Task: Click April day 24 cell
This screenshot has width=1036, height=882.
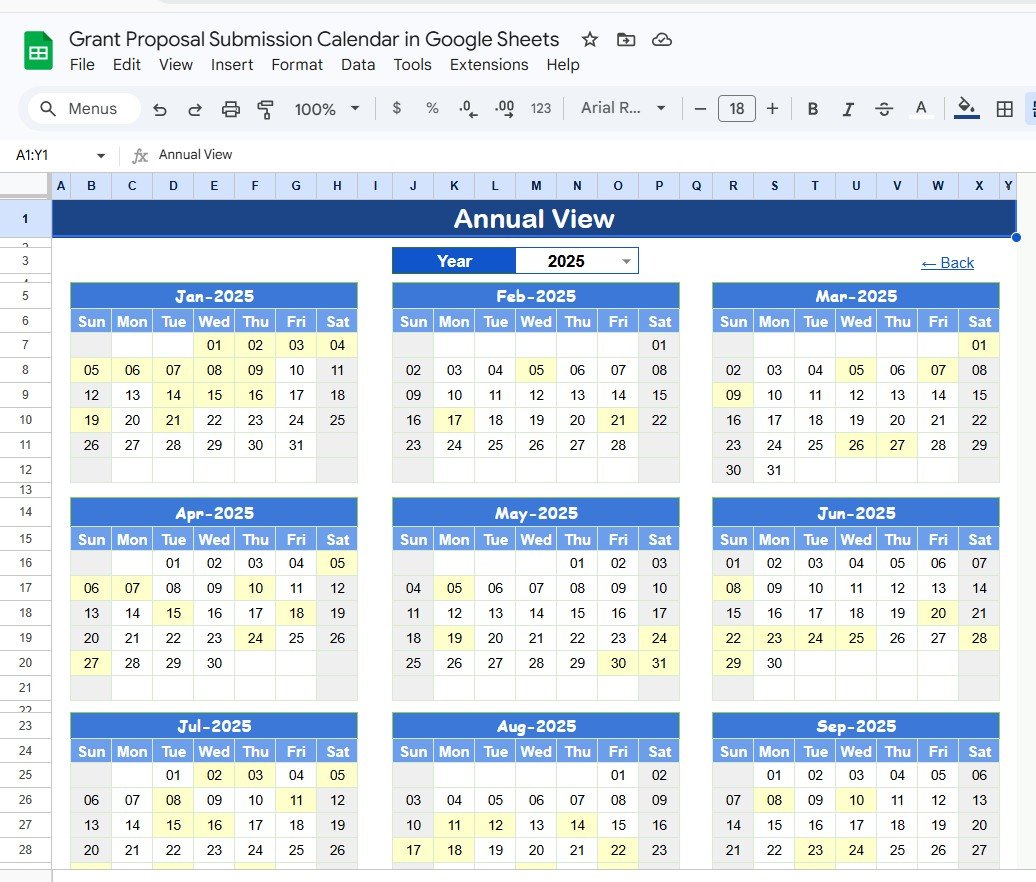Action: point(255,638)
